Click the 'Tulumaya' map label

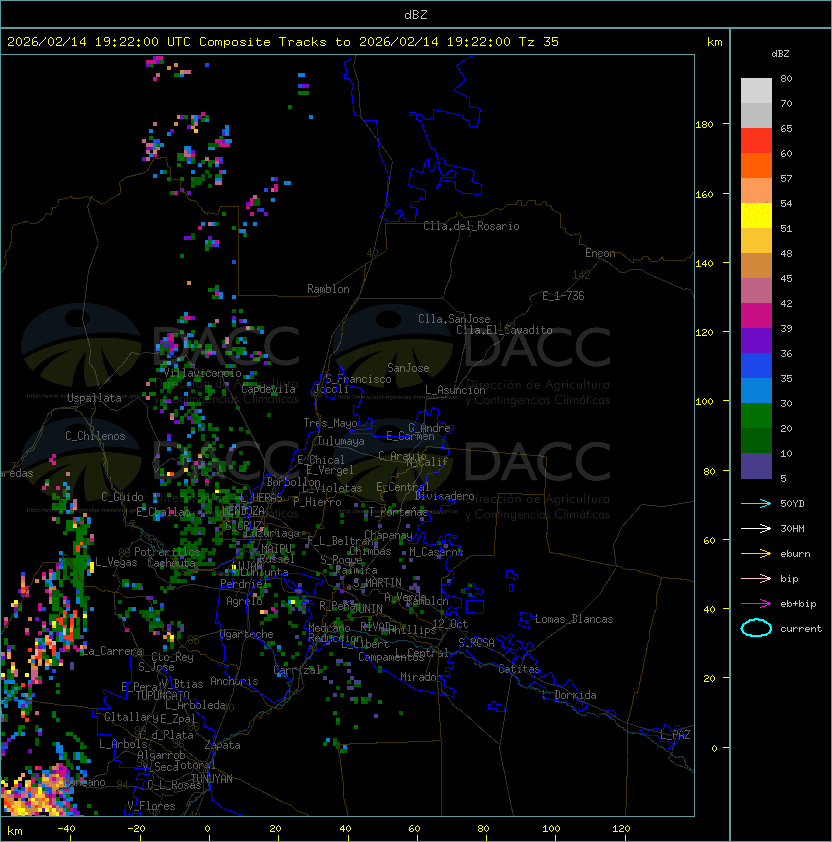[341, 441]
